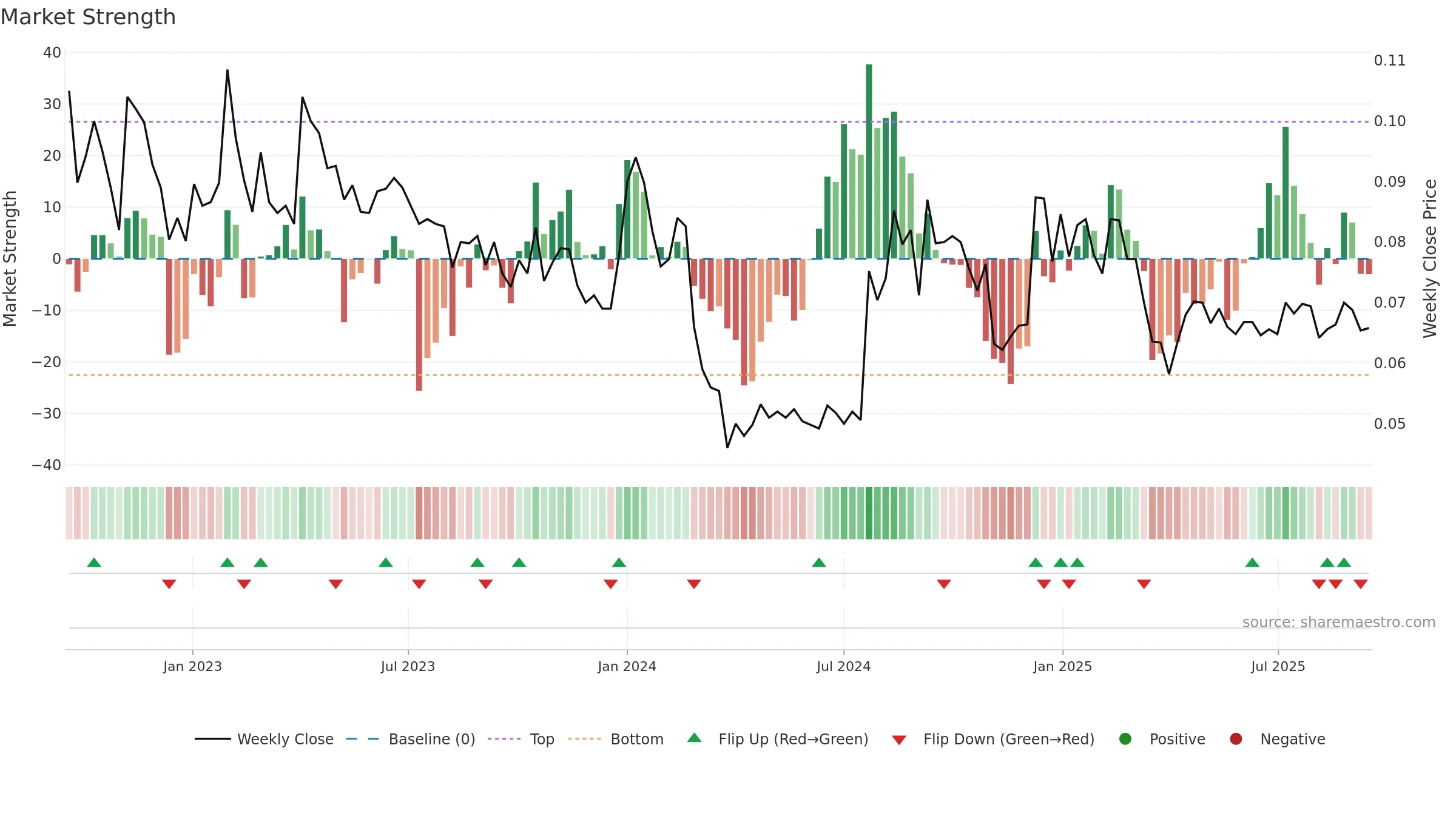1456x819 pixels.
Task: Click the Jul 2025 x-axis label
Action: 1278,666
